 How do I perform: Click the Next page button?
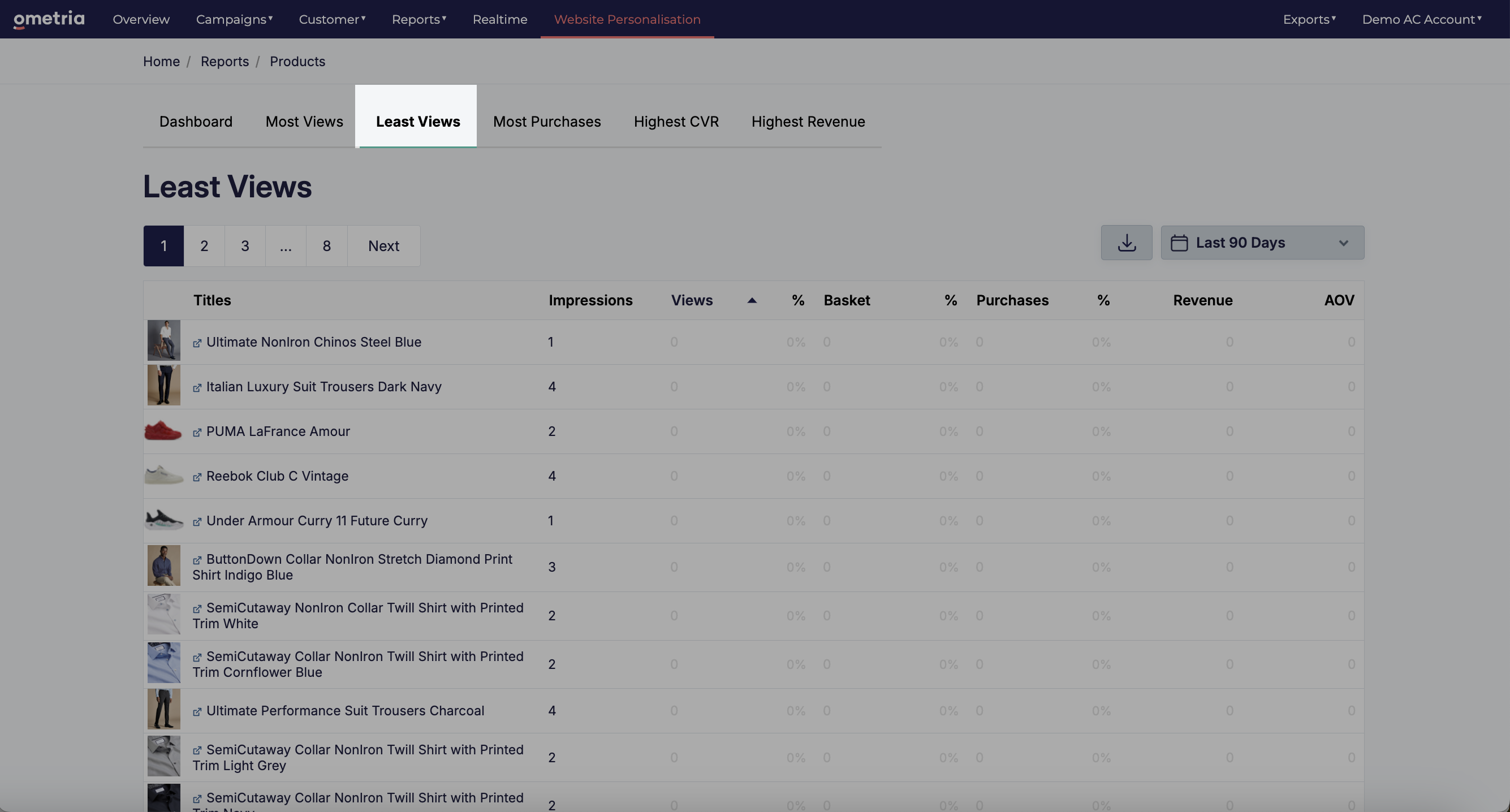point(383,245)
